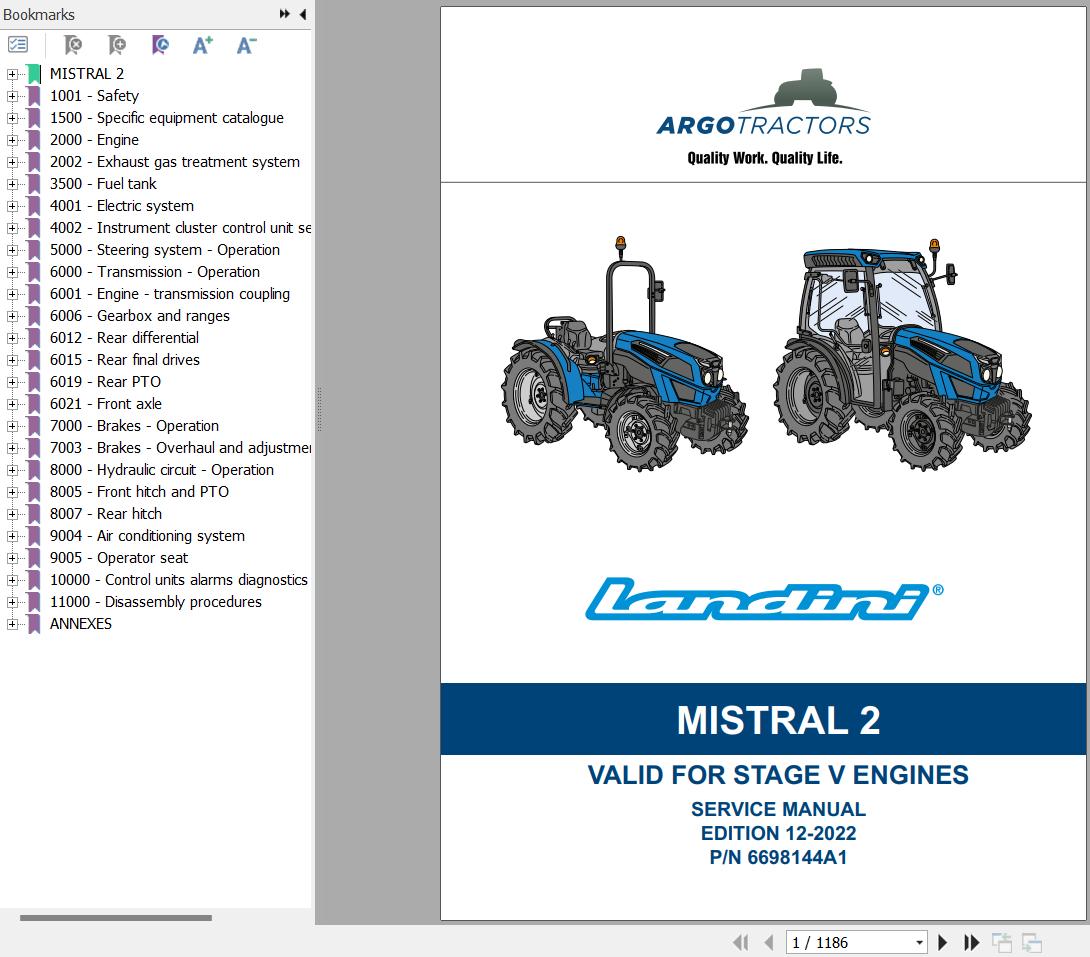Click the expand panel double-arrow icon
Viewport: 1090px width, 957px height.
pyautogui.click(x=284, y=14)
